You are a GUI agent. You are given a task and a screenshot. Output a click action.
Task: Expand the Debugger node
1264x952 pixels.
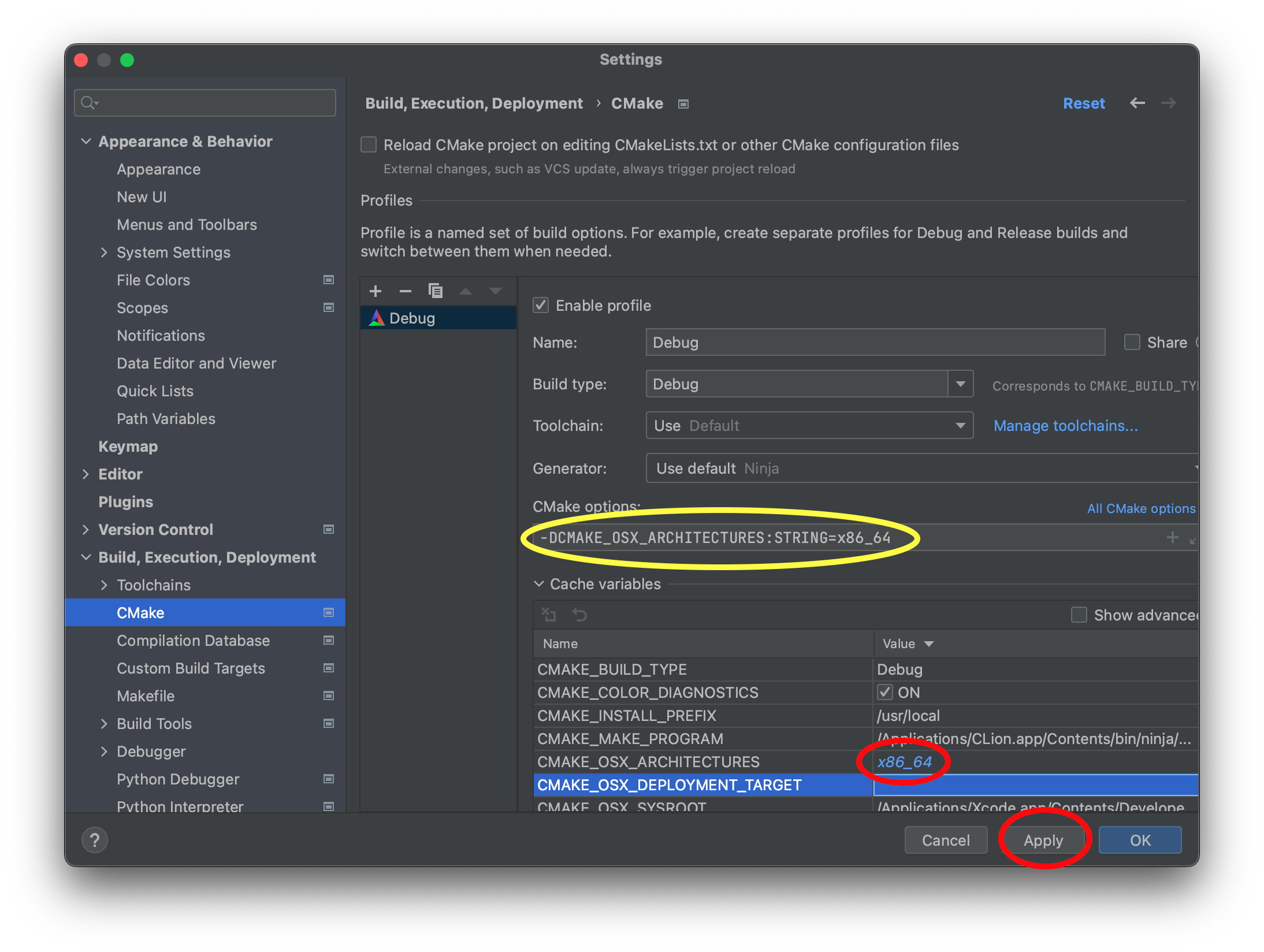click(x=104, y=752)
